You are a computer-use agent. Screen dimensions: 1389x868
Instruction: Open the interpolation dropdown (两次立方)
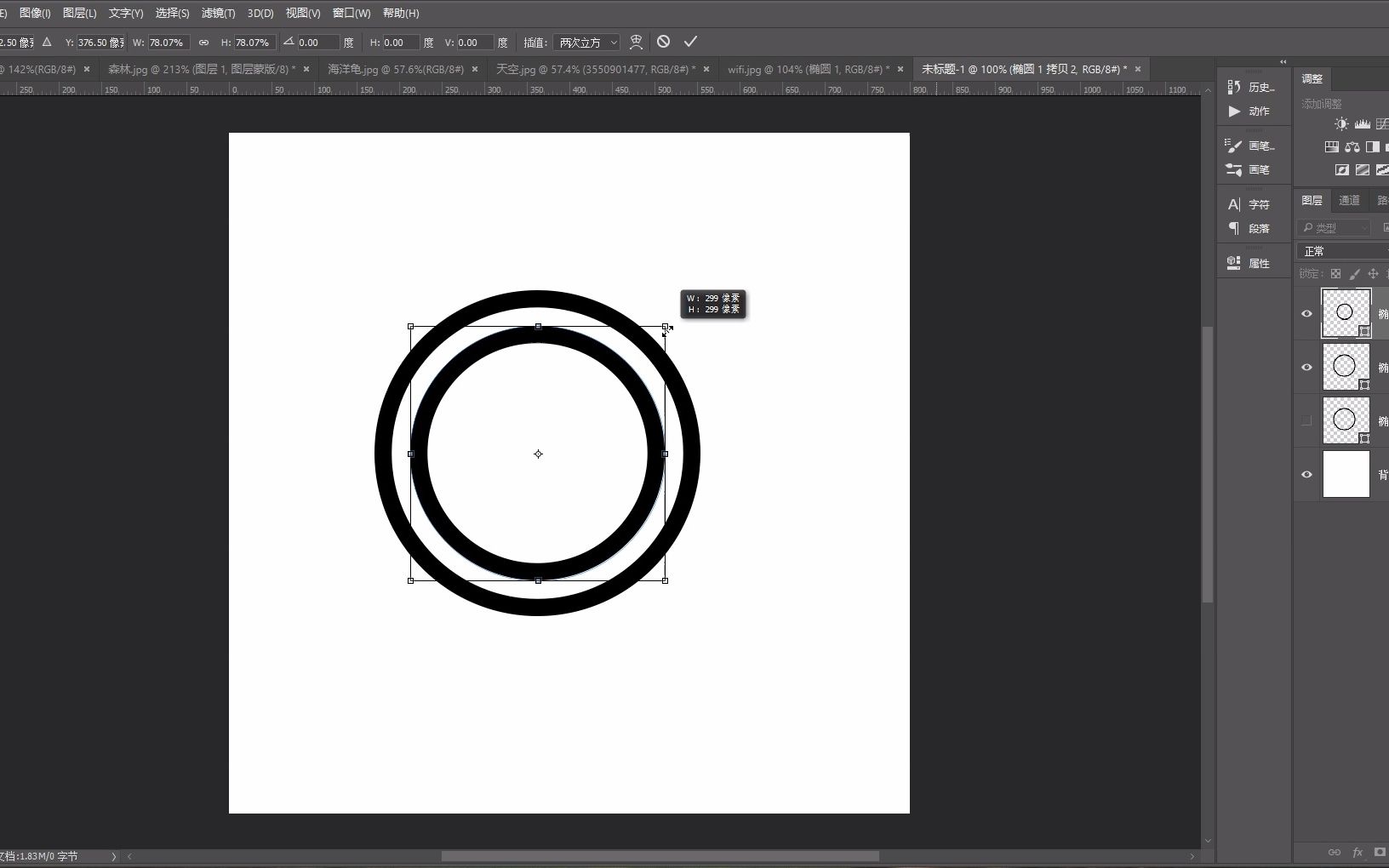click(x=586, y=43)
